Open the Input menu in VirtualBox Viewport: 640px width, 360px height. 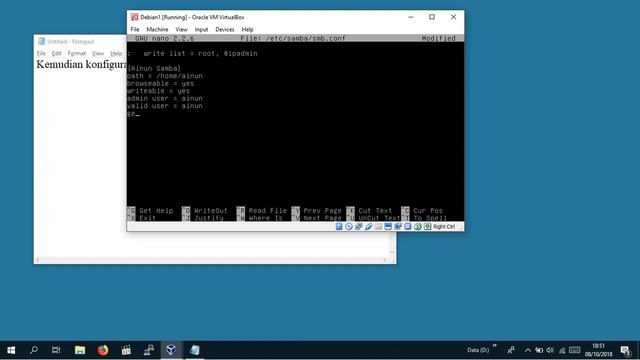click(201, 29)
